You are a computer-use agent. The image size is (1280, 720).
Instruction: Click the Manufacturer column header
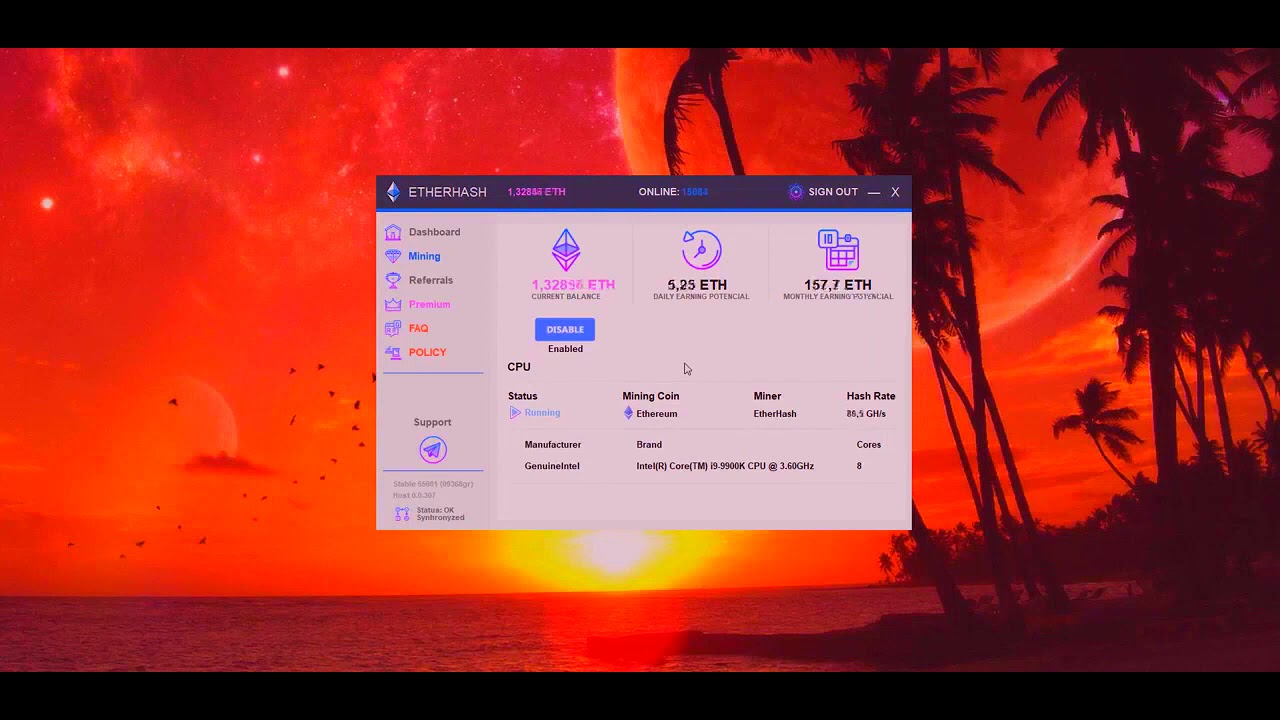[x=553, y=445]
